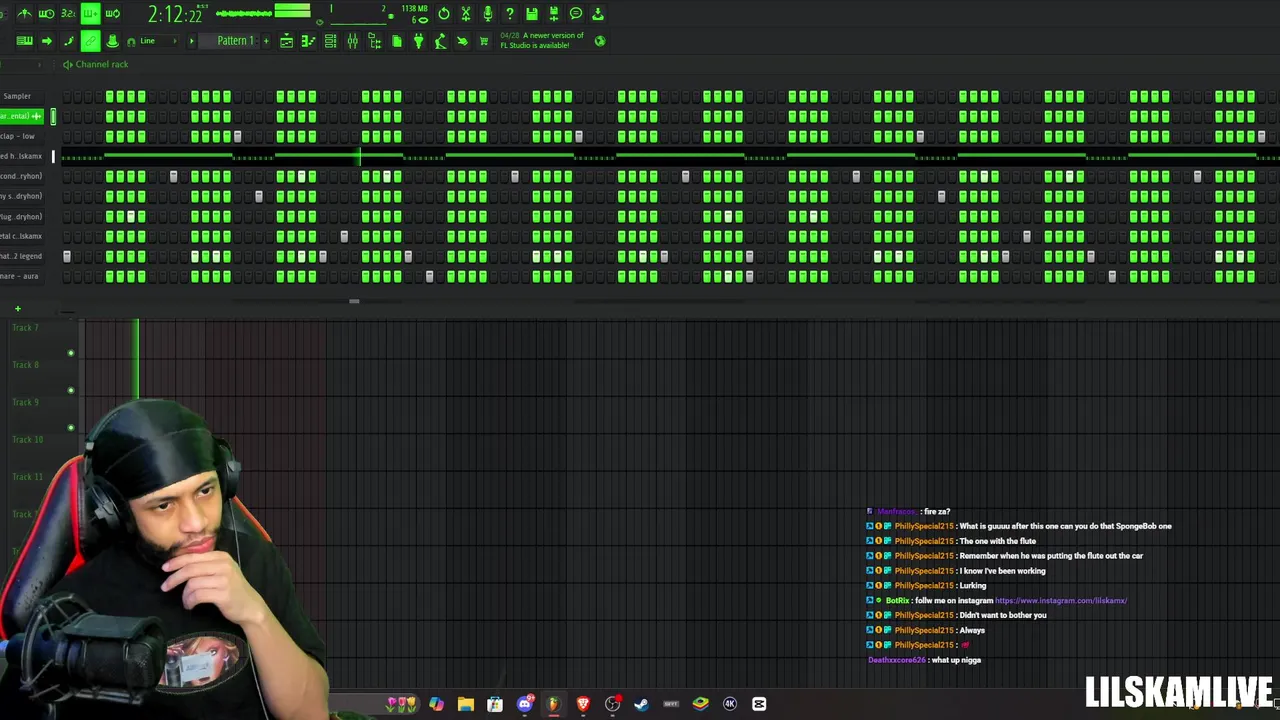Open the FL Studio update notification
Image resolution: width=1280 pixels, height=720 pixels.
coord(541,41)
